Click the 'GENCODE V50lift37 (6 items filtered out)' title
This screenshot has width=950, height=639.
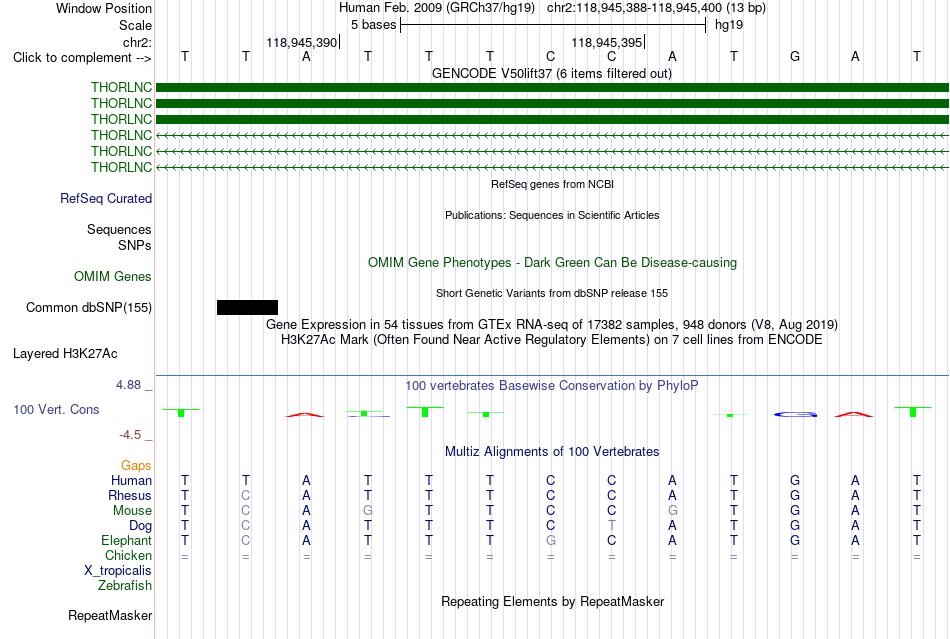(551, 73)
